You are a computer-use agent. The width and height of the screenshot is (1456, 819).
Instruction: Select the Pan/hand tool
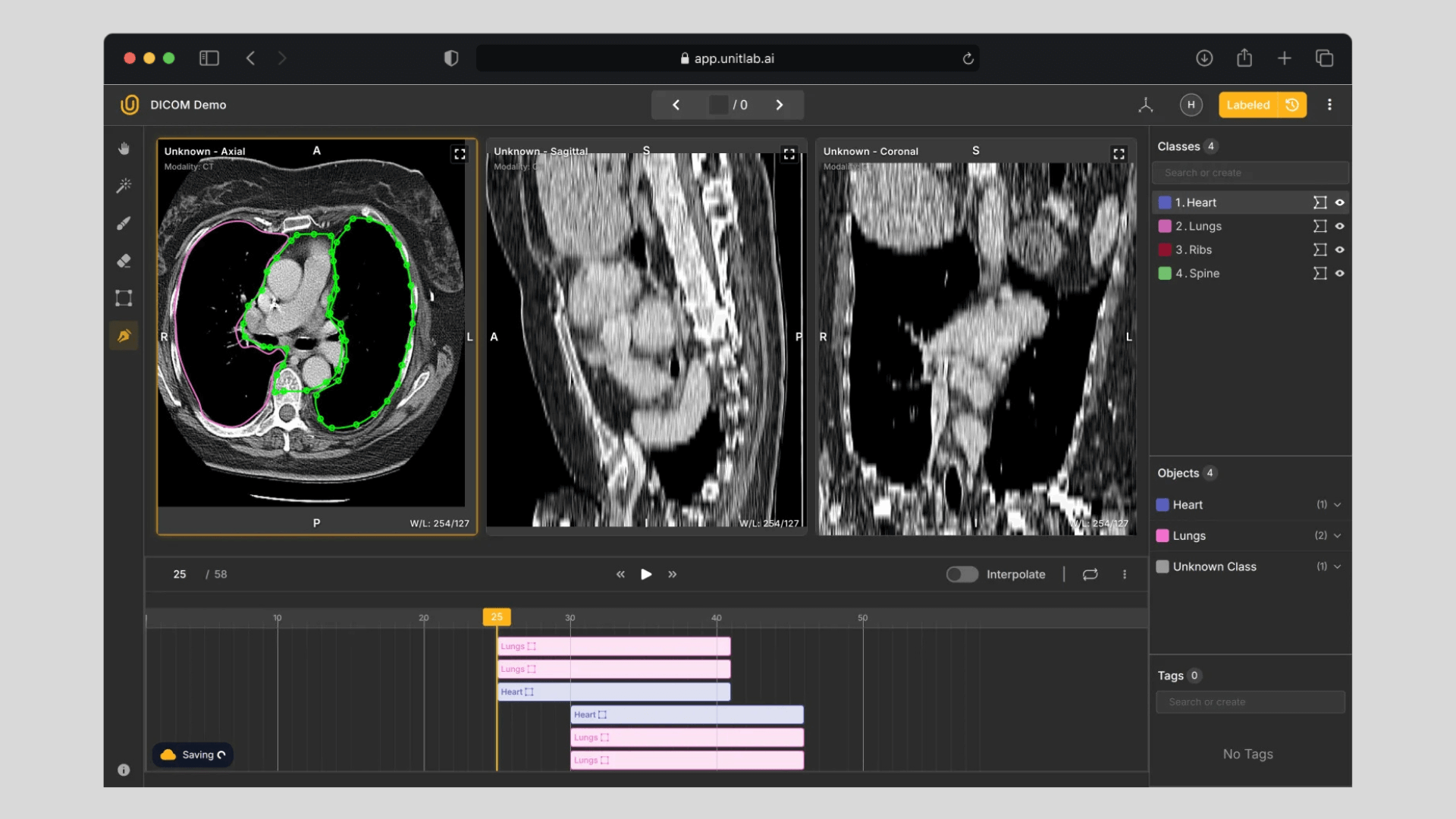click(x=124, y=148)
